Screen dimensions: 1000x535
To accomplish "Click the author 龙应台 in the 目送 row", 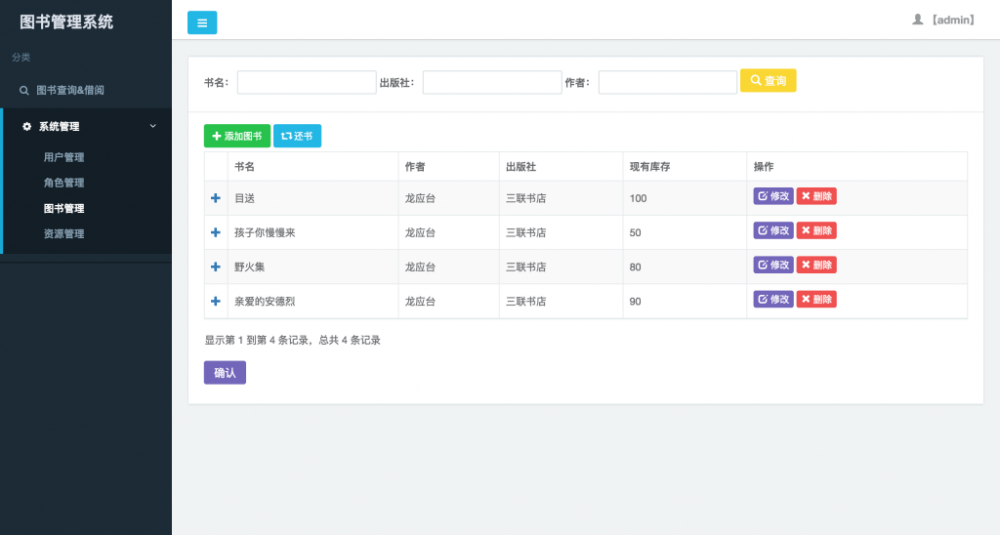I will point(420,198).
